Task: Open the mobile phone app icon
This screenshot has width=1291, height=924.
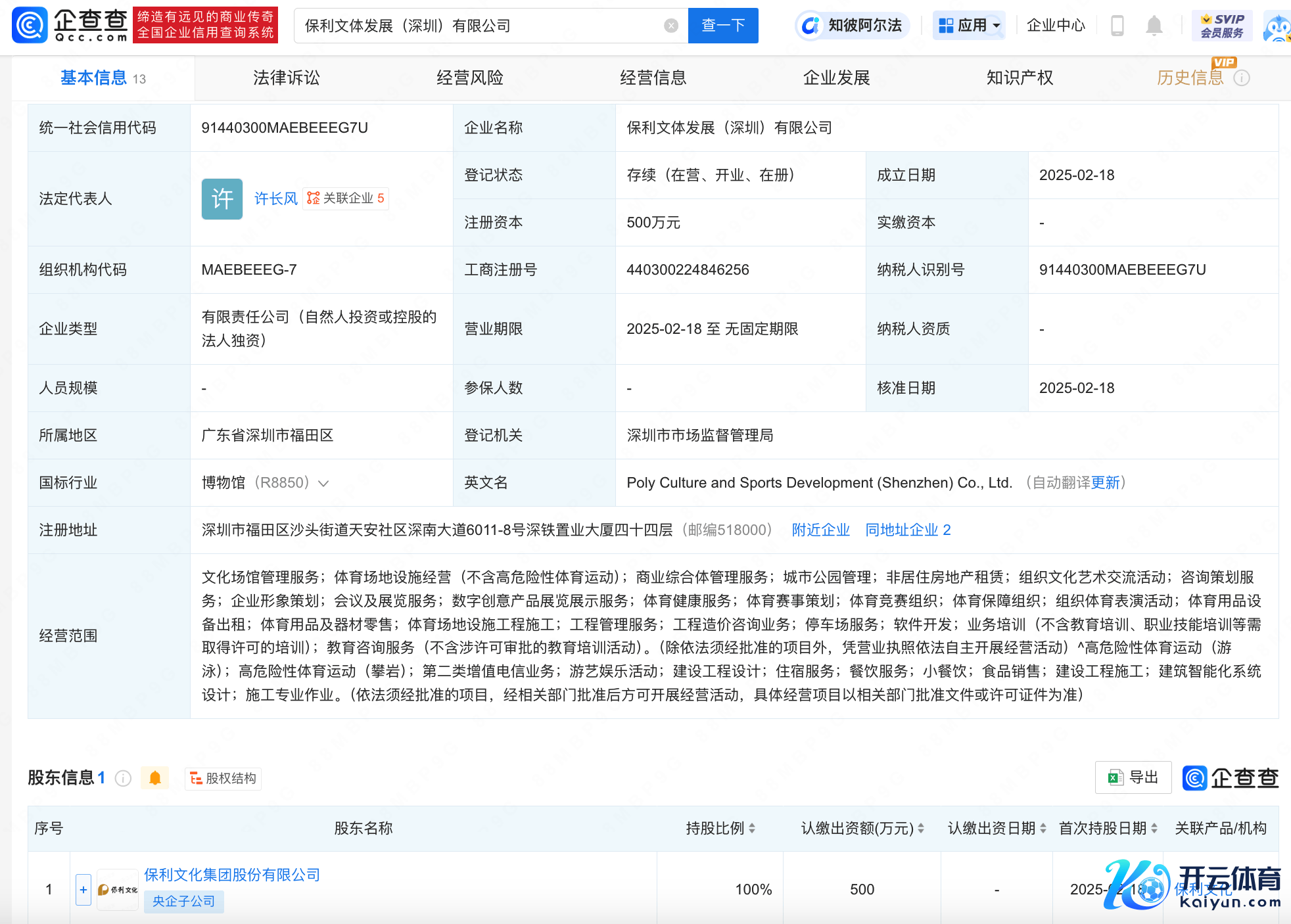Action: tap(1117, 26)
